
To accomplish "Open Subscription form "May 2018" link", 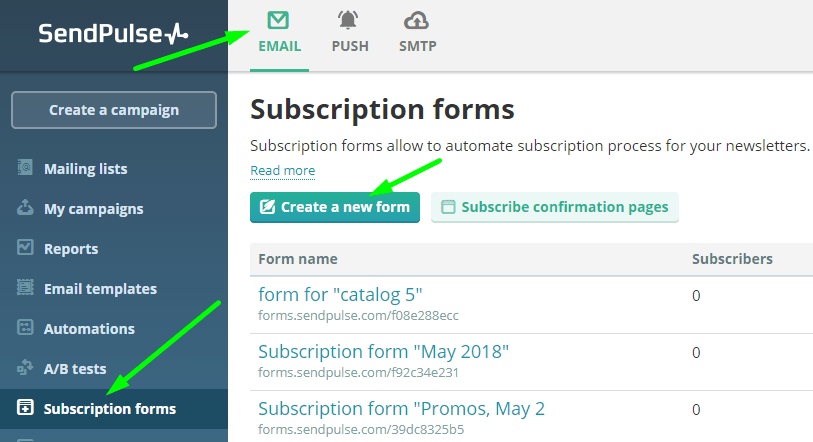I will tap(383, 352).
